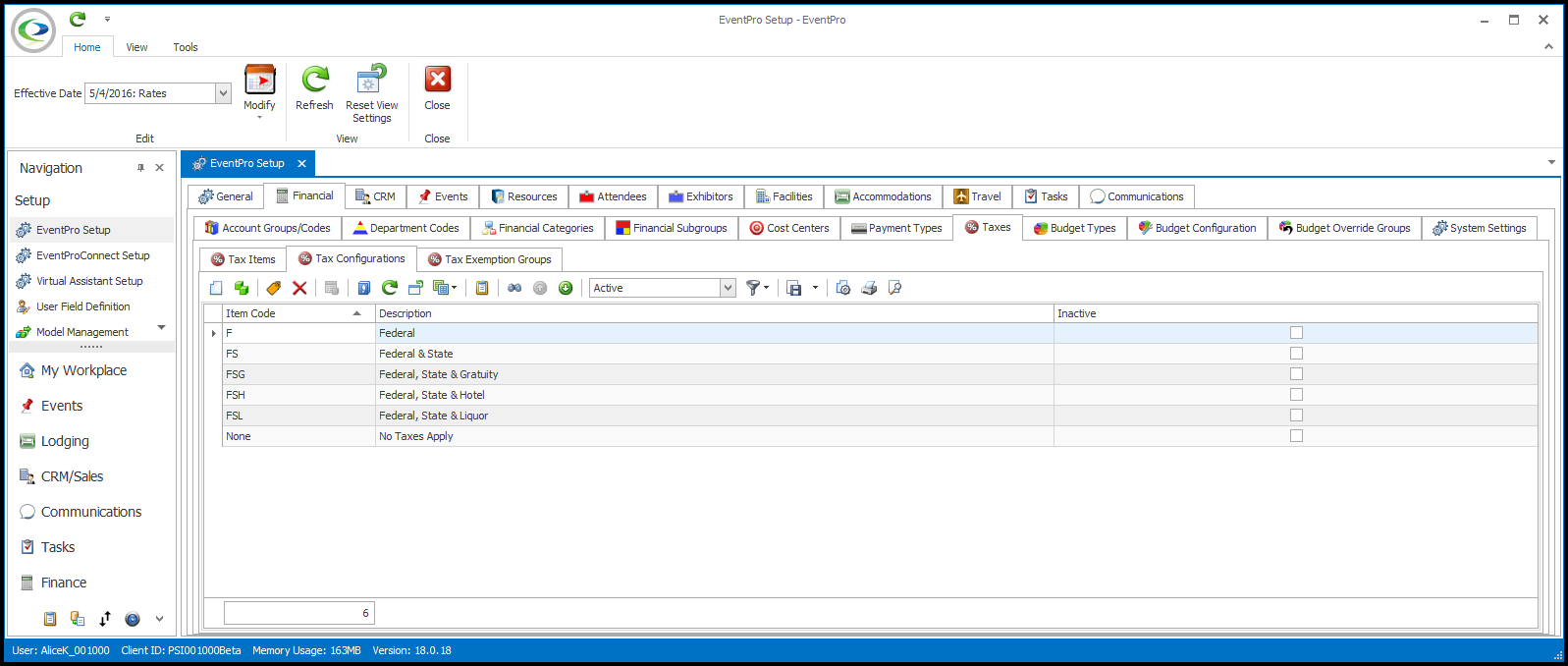Click the clipboard icon at the Navigation panel bottom

[50, 619]
